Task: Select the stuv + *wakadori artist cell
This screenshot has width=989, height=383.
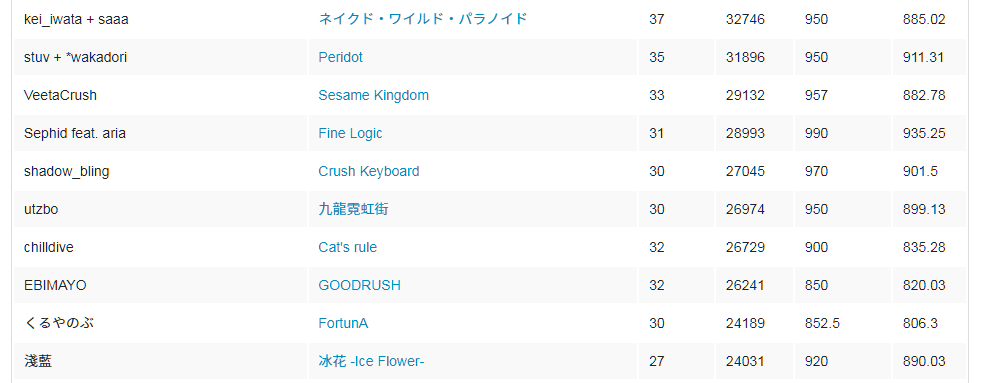Action: [x=160, y=57]
